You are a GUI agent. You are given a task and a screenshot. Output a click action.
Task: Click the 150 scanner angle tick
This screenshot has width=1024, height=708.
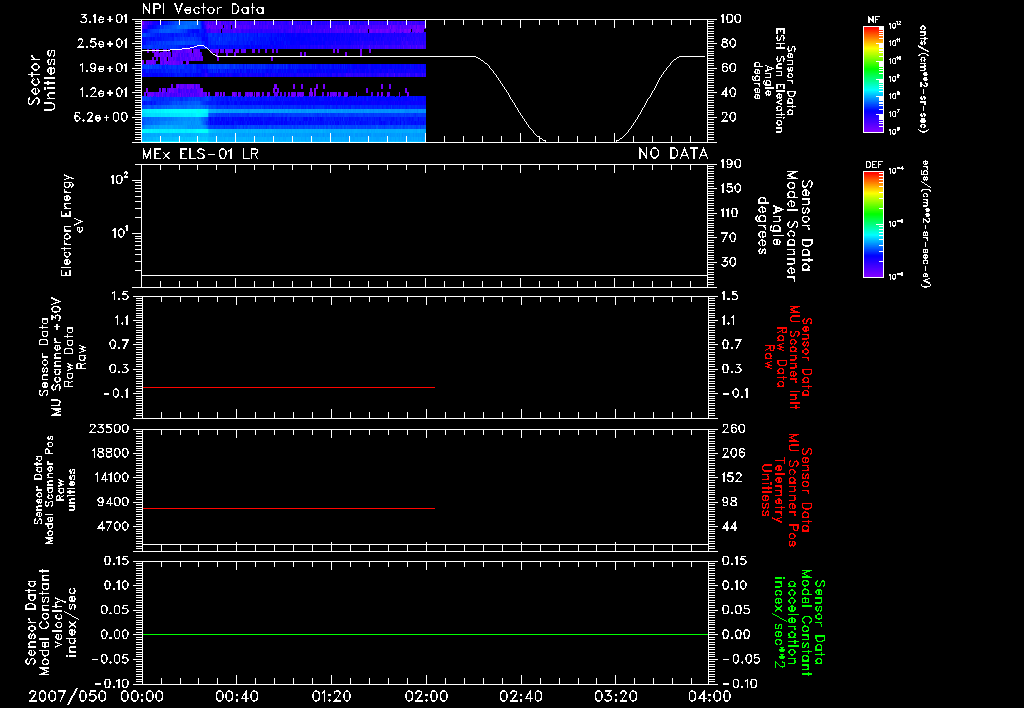pos(731,189)
